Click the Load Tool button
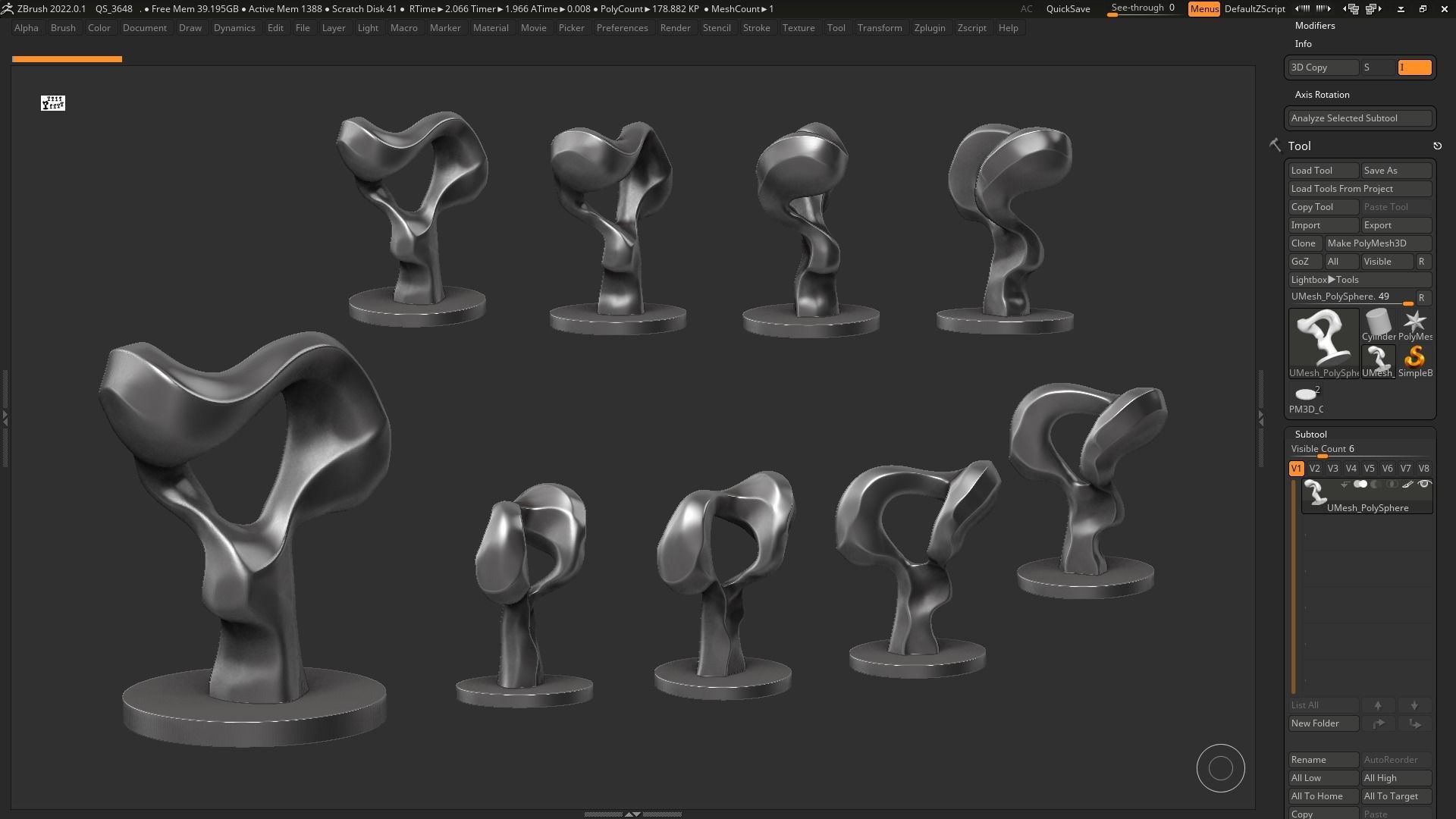 tap(1323, 171)
